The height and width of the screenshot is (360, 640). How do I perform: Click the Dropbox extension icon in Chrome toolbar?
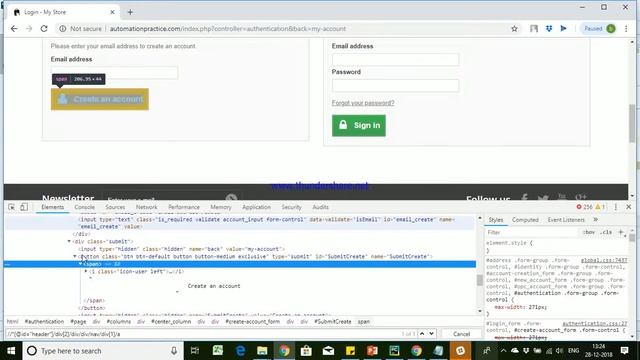pyautogui.click(x=549, y=29)
